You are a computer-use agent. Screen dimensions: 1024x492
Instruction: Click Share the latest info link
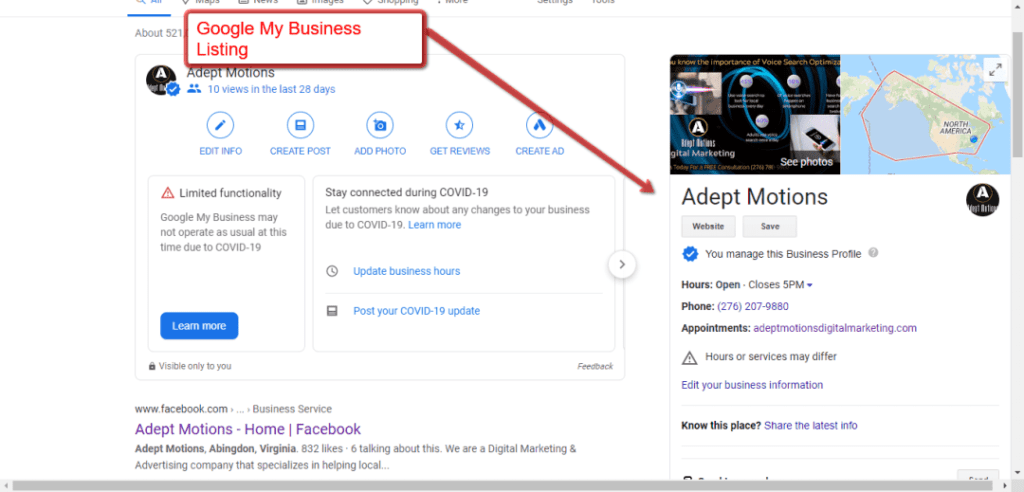811,425
